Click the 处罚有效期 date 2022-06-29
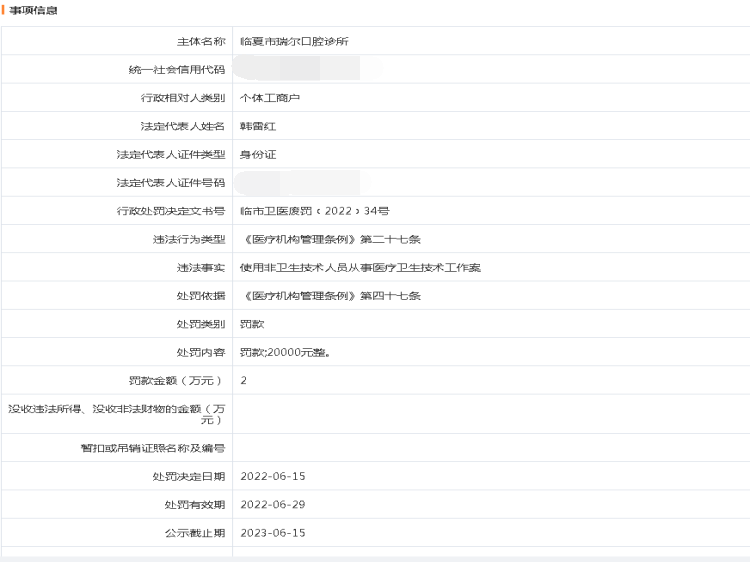 (272, 504)
